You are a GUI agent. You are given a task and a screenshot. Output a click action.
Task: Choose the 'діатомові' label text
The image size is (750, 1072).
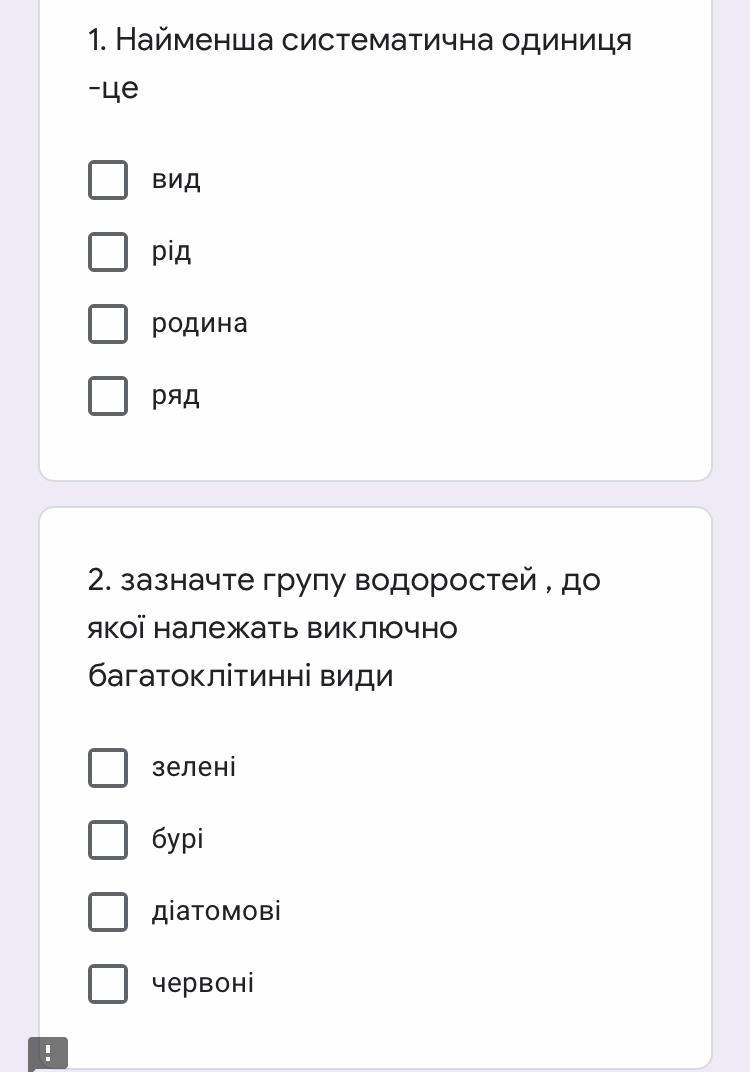click(216, 912)
